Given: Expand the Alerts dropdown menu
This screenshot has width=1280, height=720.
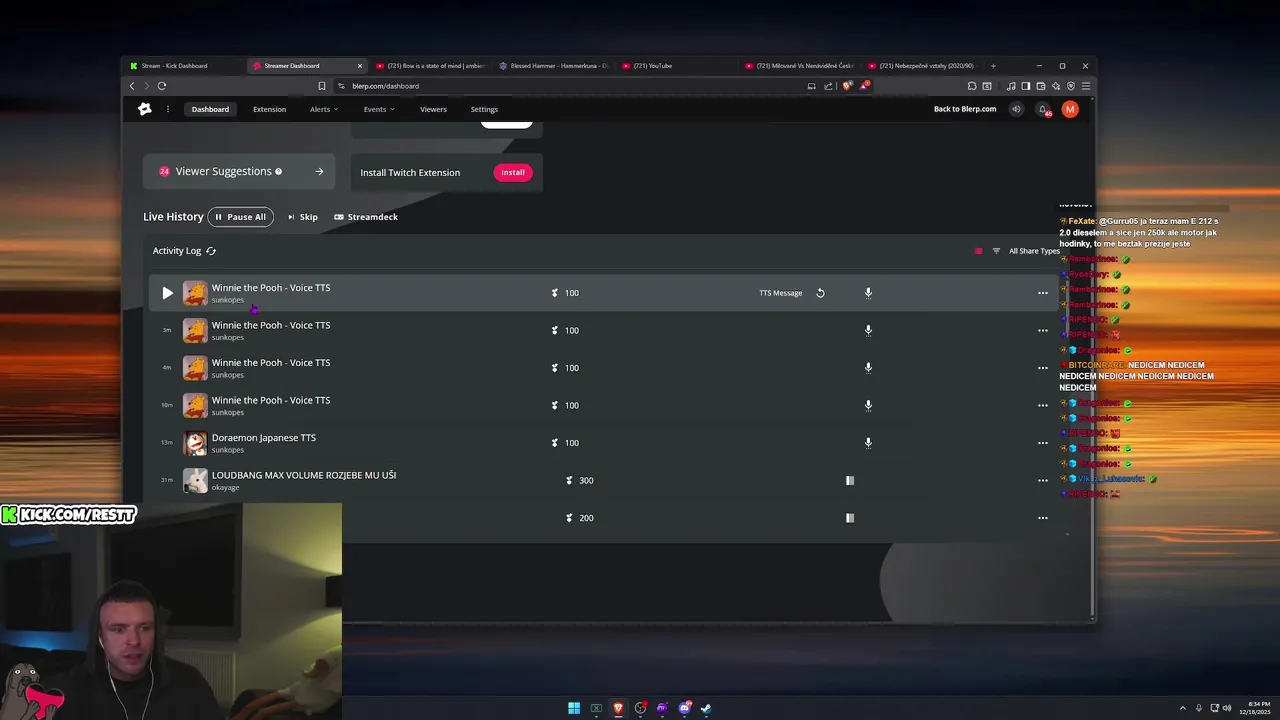Looking at the screenshot, I should pyautogui.click(x=324, y=109).
